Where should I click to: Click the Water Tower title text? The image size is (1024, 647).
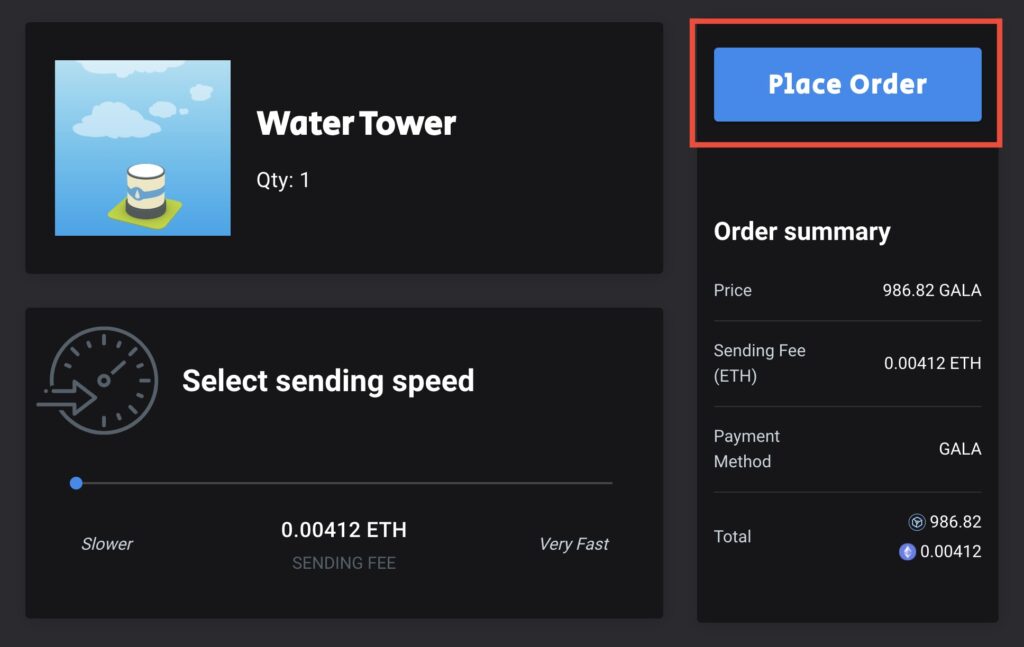click(356, 123)
